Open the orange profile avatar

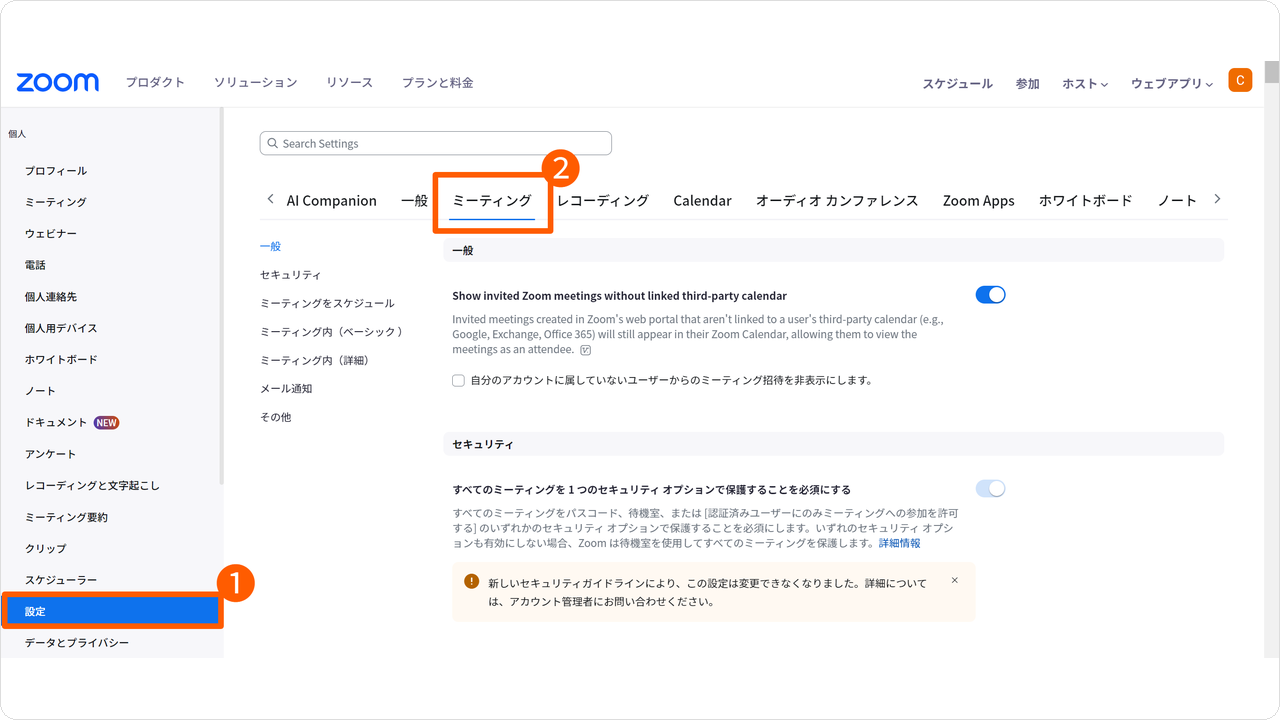[1240, 81]
